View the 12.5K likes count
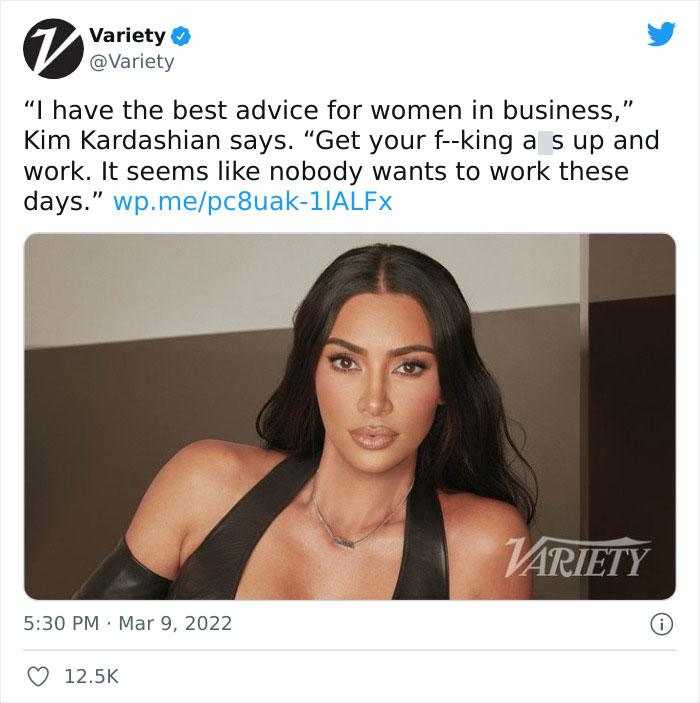 pyautogui.click(x=91, y=676)
